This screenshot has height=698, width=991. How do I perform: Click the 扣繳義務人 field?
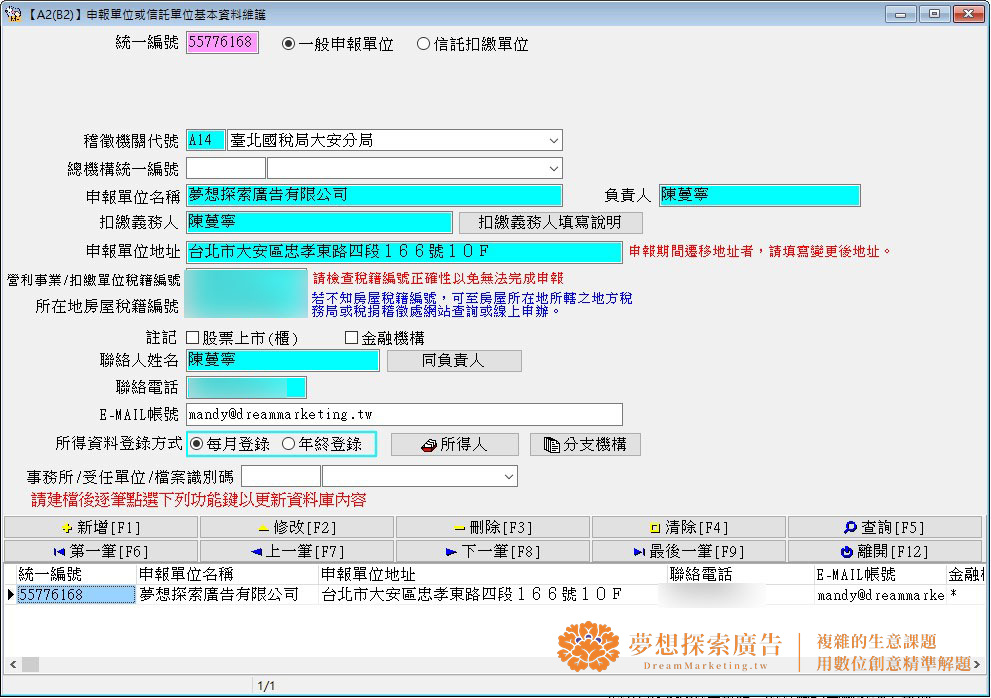319,222
